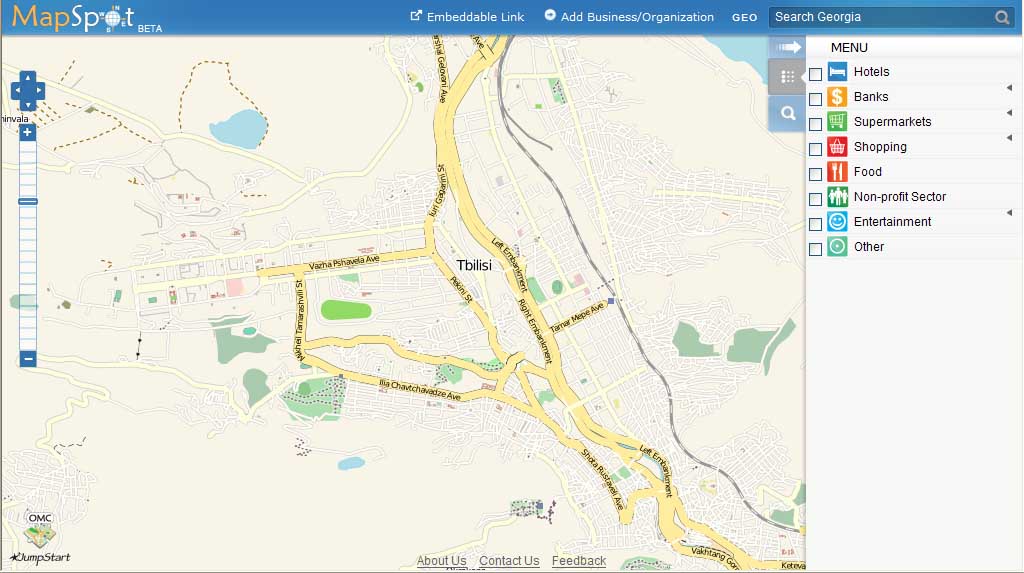The width and height of the screenshot is (1024, 573).
Task: Pan the map right
Action: pyautogui.click(x=39, y=91)
